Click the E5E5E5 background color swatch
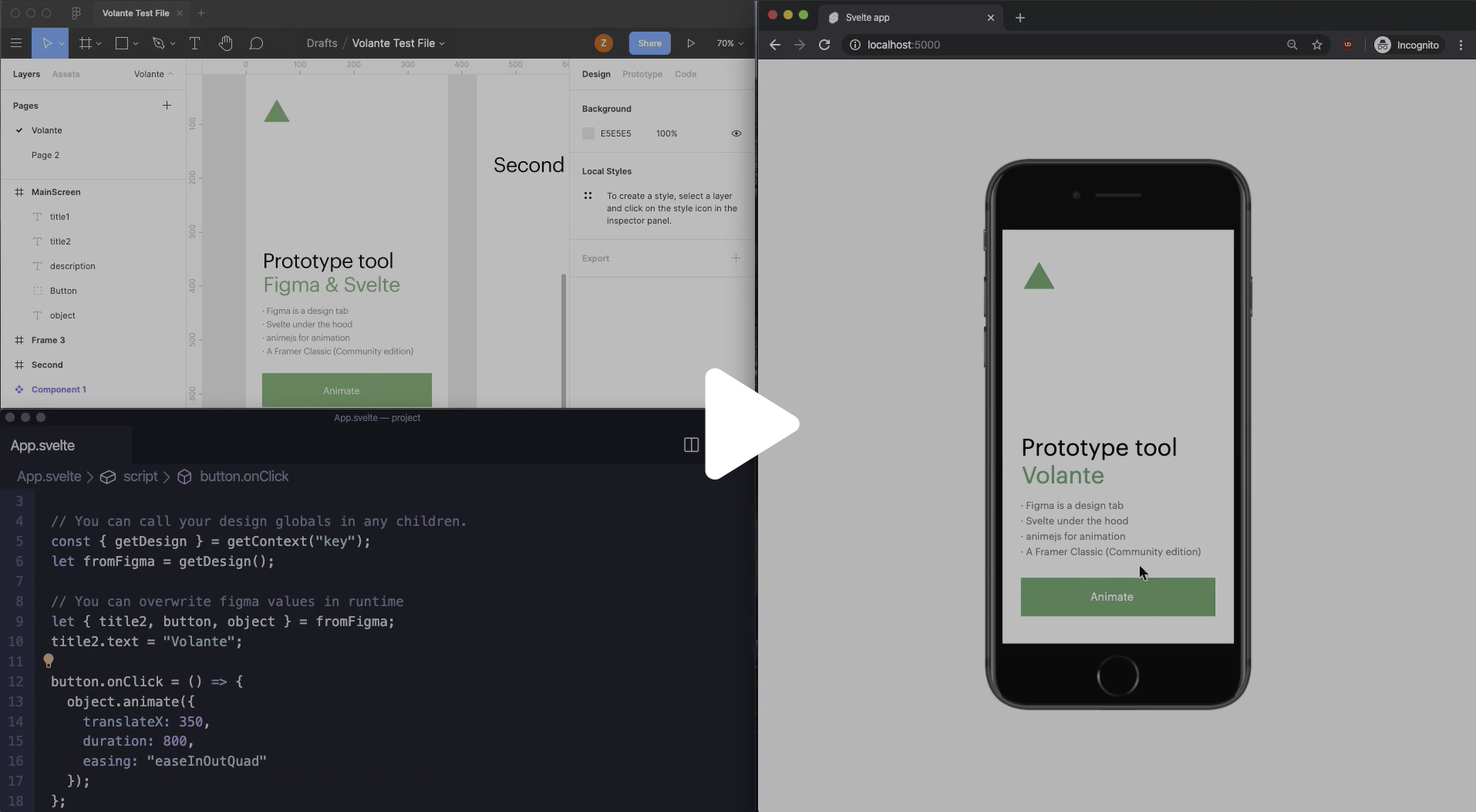 [x=588, y=133]
